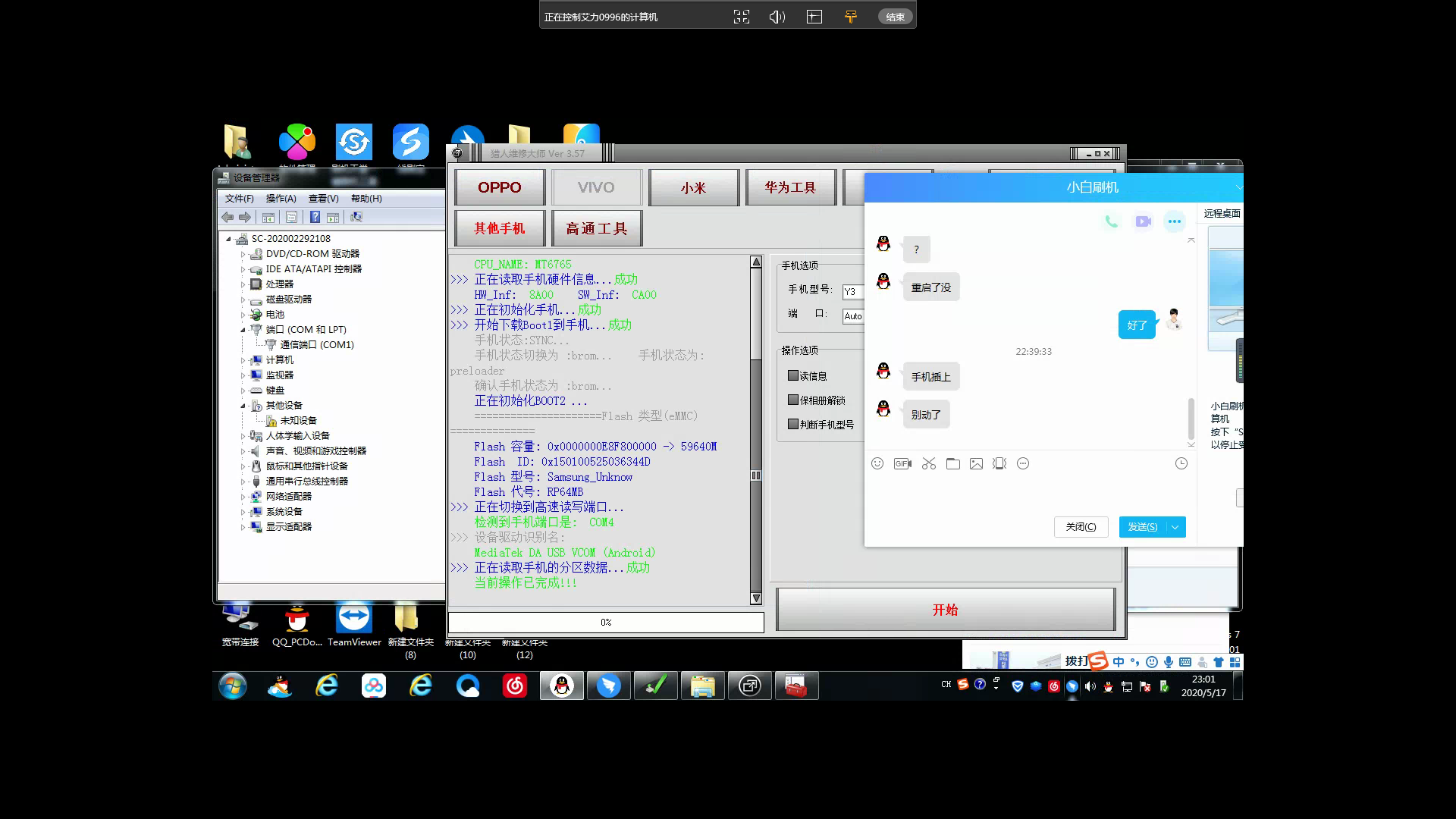Scan for hardware changes in Device Manager
The height and width of the screenshot is (819, 1456).
356,218
